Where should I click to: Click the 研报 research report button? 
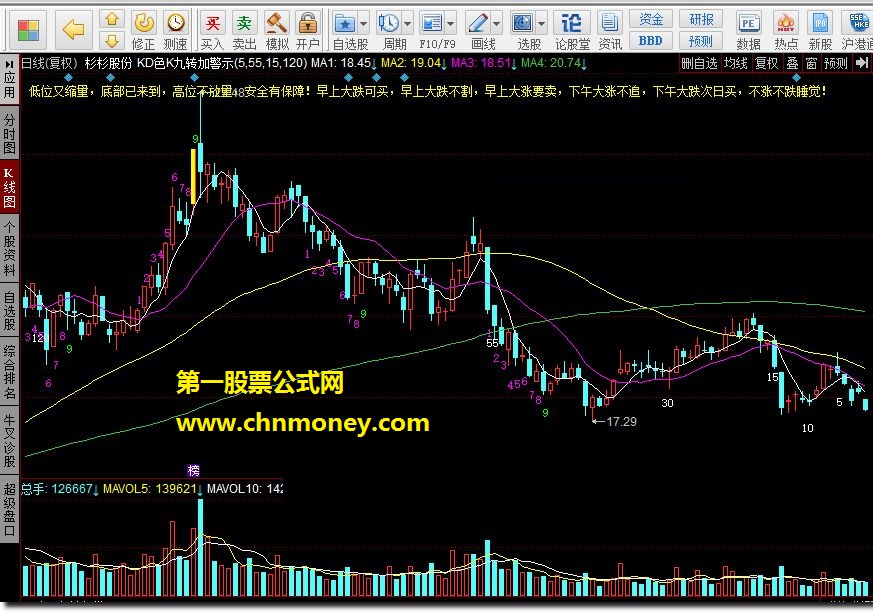point(701,19)
